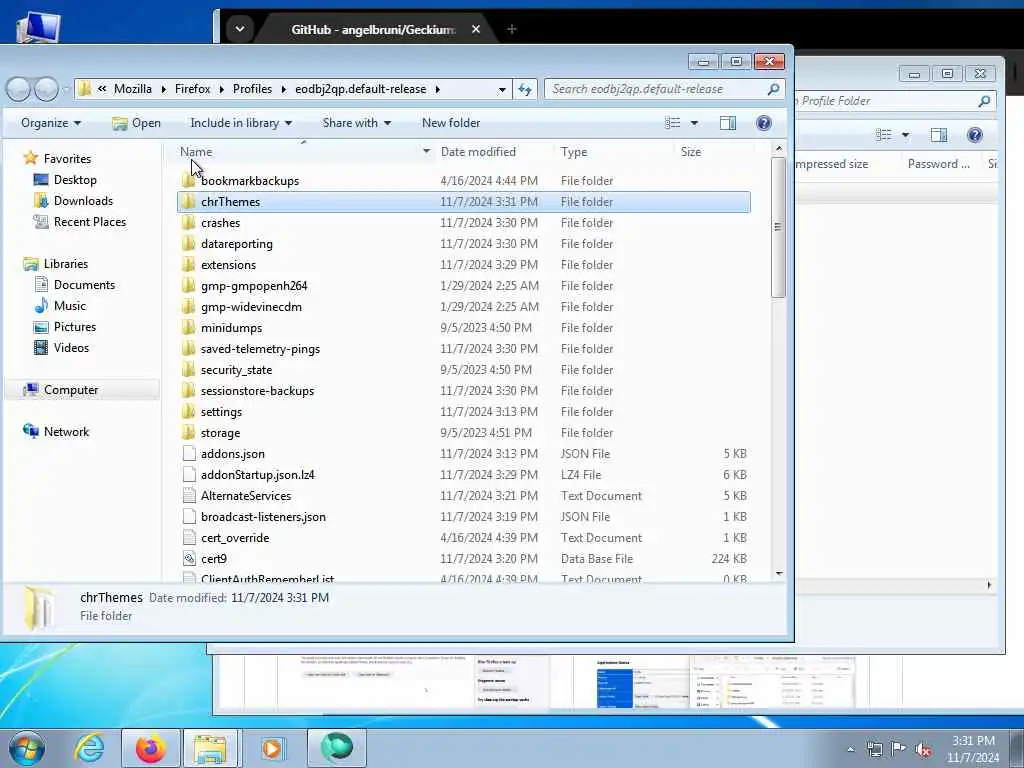The width and height of the screenshot is (1024, 768).
Task: Click the scroll down arrow of the file list
Action: pos(778,573)
